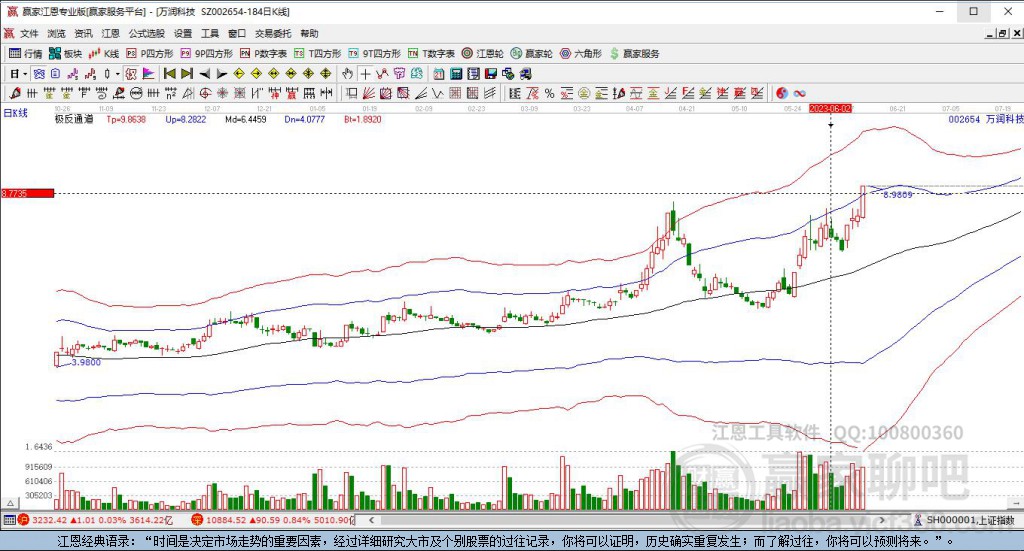Open the calendar icon in toolbar
Viewport: 1024px width, 551px height.
click(x=439, y=74)
